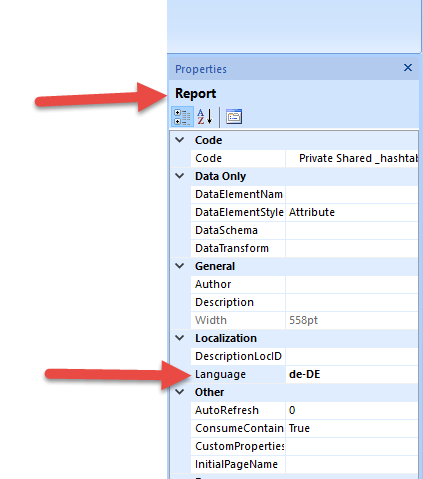Screen dimensions: 423x479
Task: Select the AutoRefresh property
Action: click(238, 410)
